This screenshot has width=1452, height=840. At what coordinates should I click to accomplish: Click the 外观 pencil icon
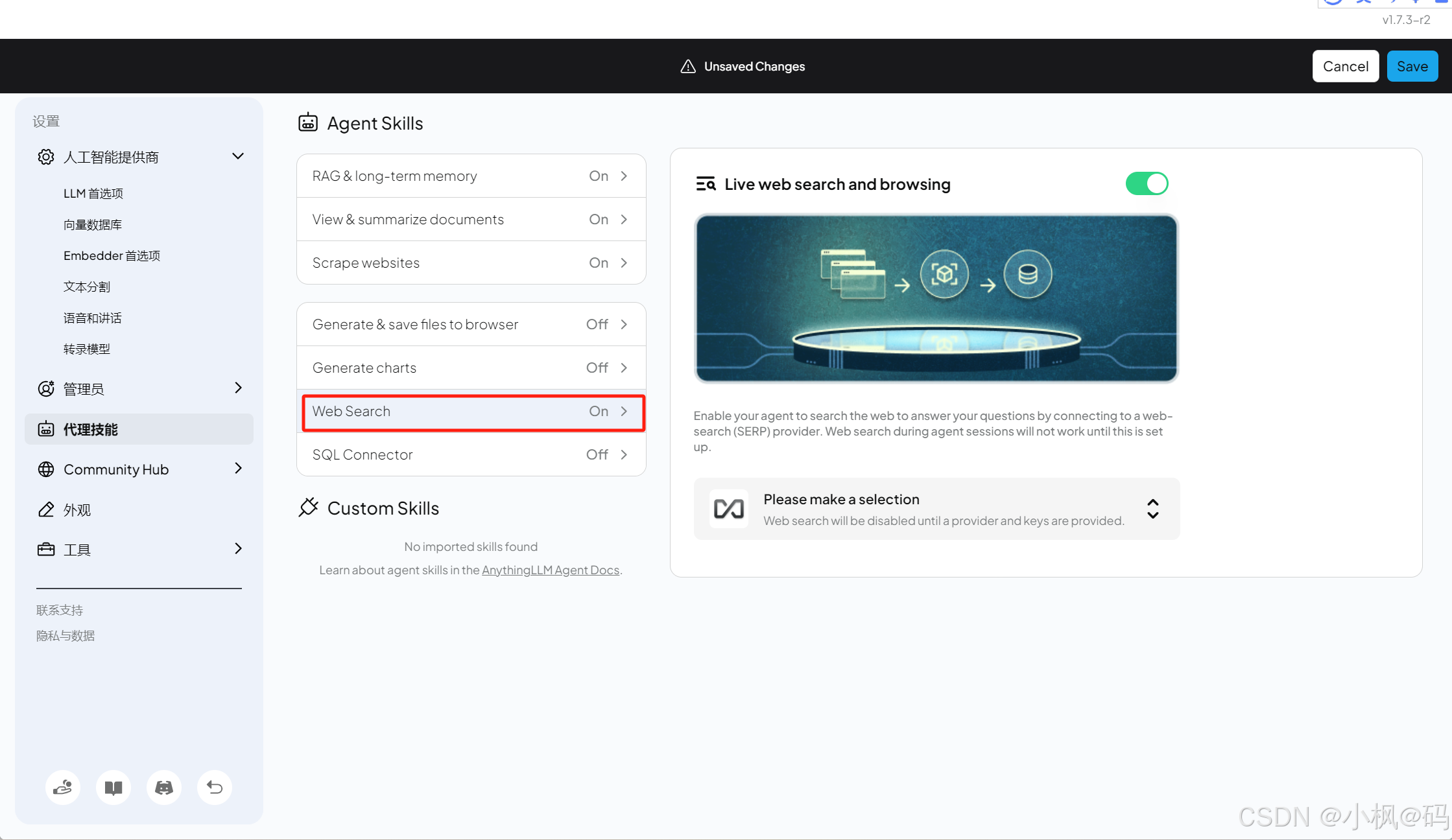pos(46,509)
